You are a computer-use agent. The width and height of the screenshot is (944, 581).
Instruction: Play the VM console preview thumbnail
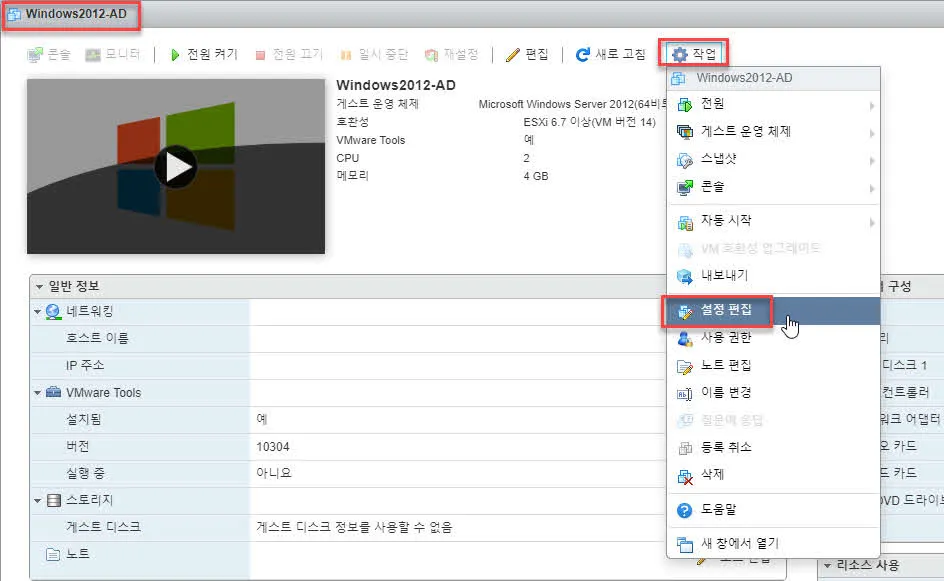pos(176,167)
